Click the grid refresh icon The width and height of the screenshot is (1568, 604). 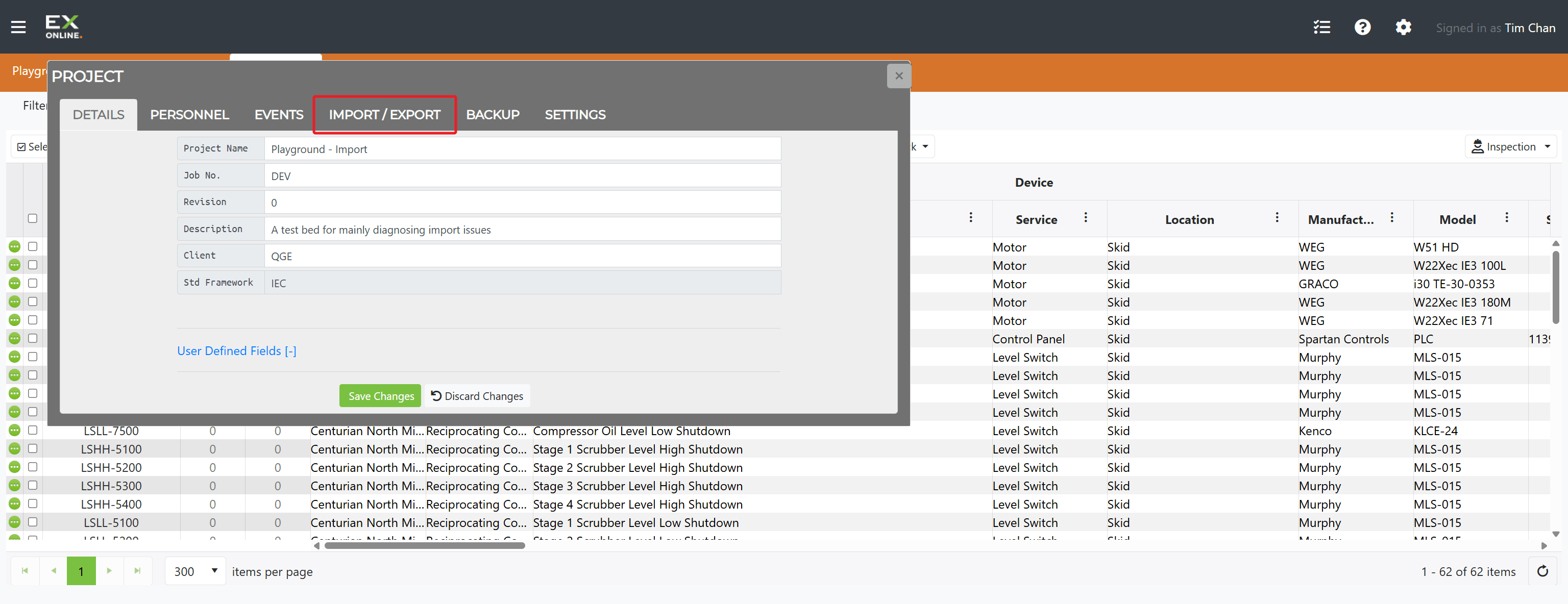(x=1542, y=571)
